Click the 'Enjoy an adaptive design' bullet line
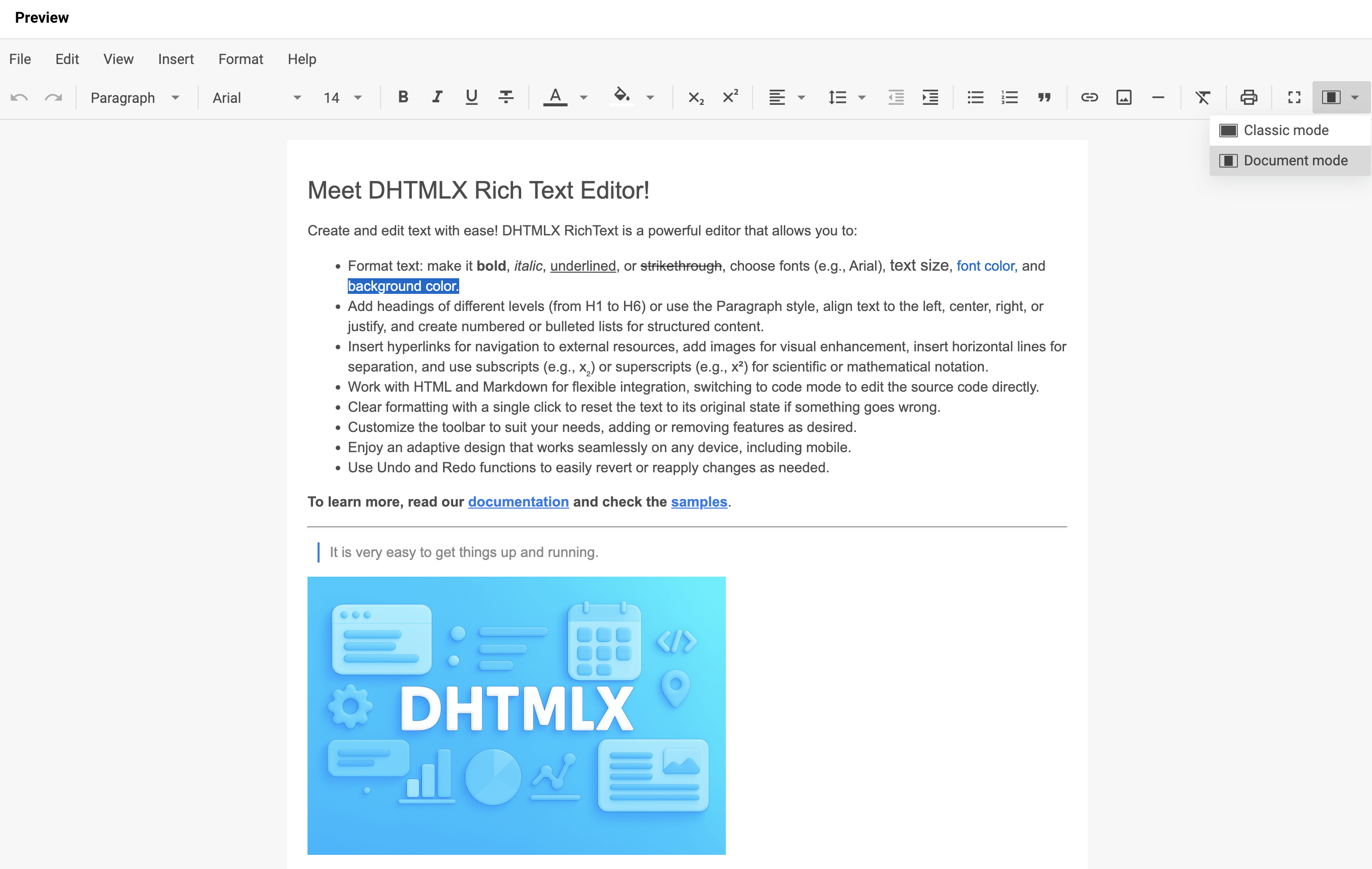Screen dimensions: 1372x869 599,447
